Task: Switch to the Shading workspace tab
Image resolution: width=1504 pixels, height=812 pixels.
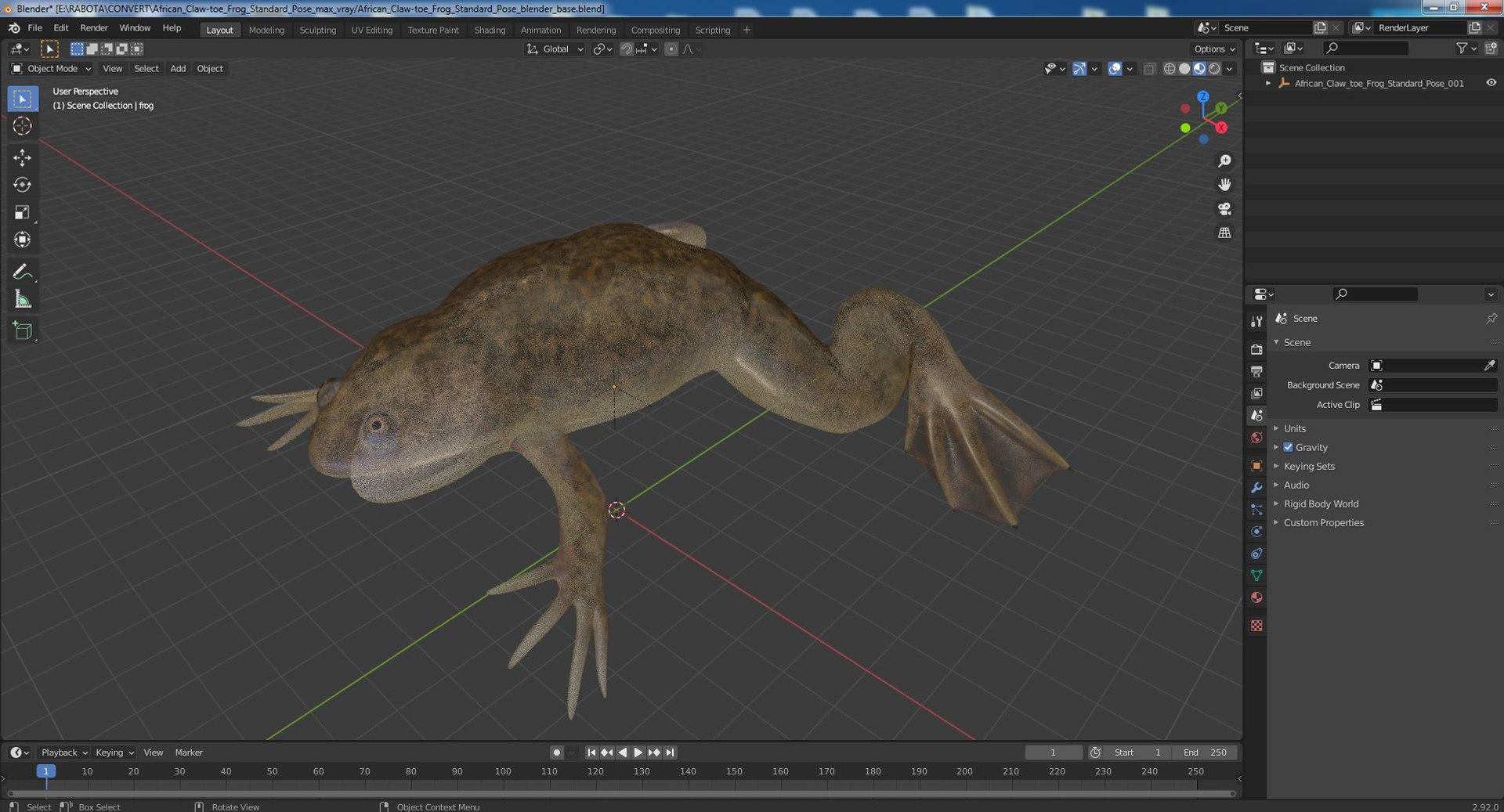Action: [x=490, y=30]
